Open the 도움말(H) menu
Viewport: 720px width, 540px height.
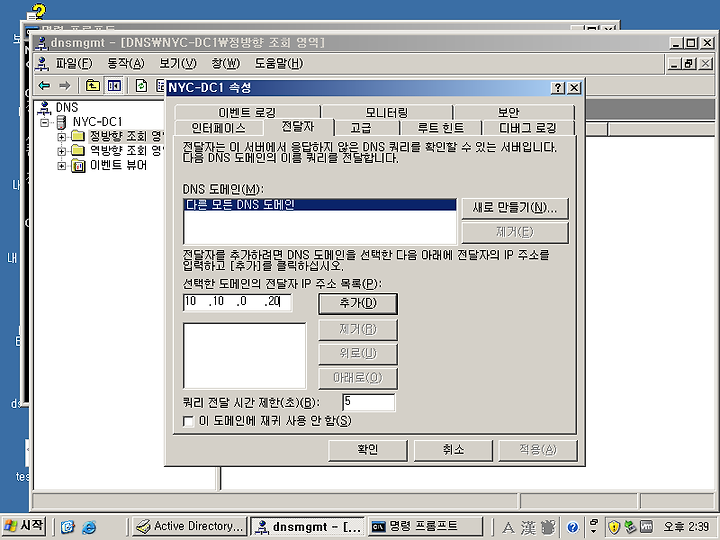(279, 63)
